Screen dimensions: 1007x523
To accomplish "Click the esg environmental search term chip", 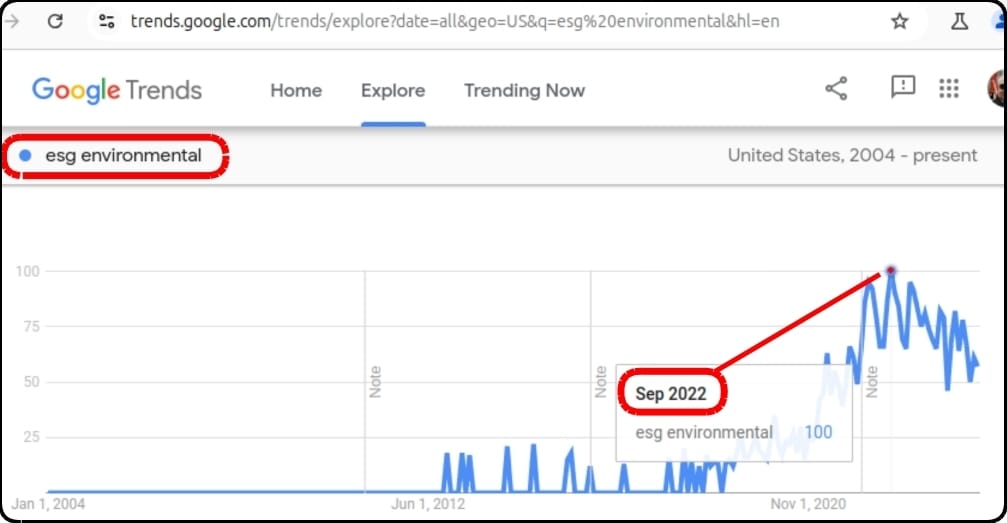I will pos(122,156).
